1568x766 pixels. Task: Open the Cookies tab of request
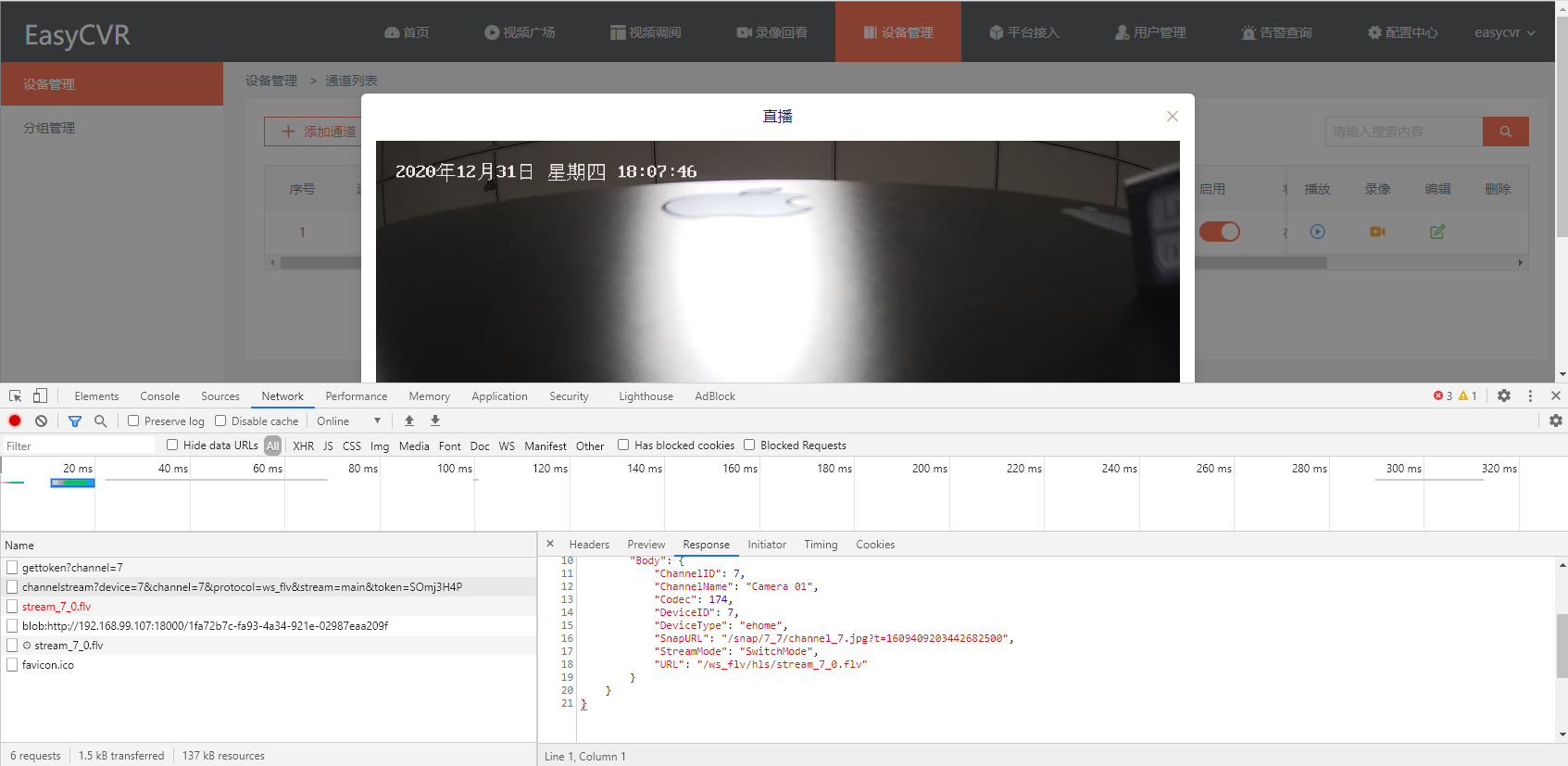875,545
